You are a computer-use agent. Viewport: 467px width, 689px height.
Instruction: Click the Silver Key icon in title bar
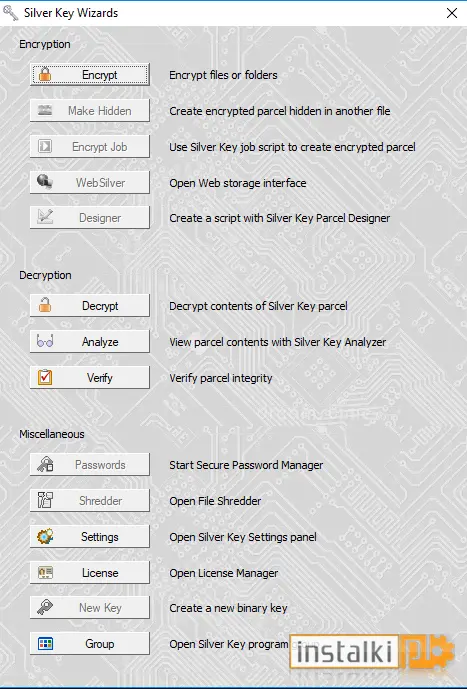pyautogui.click(x=11, y=13)
